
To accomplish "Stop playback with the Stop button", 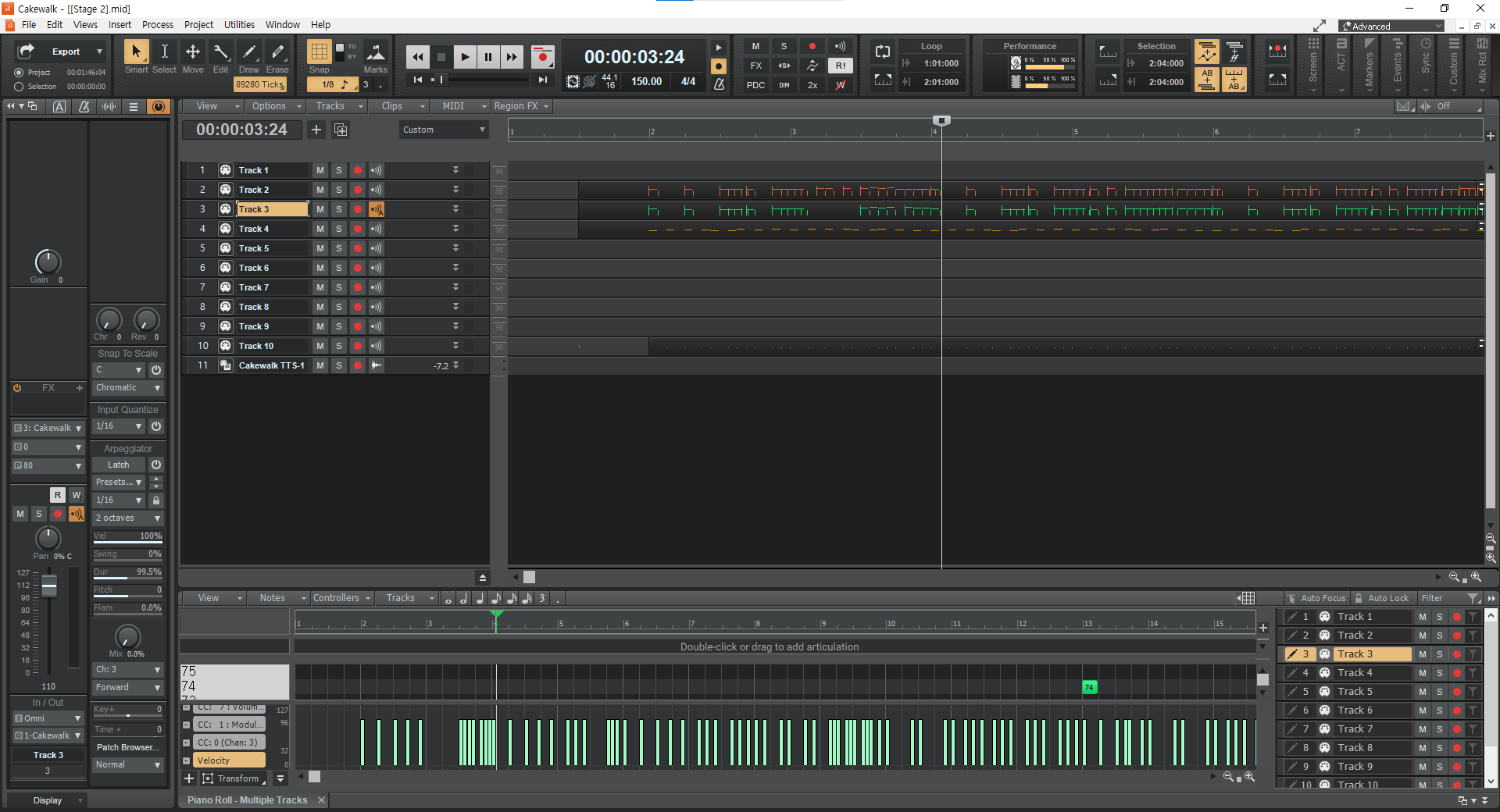I will tap(441, 56).
